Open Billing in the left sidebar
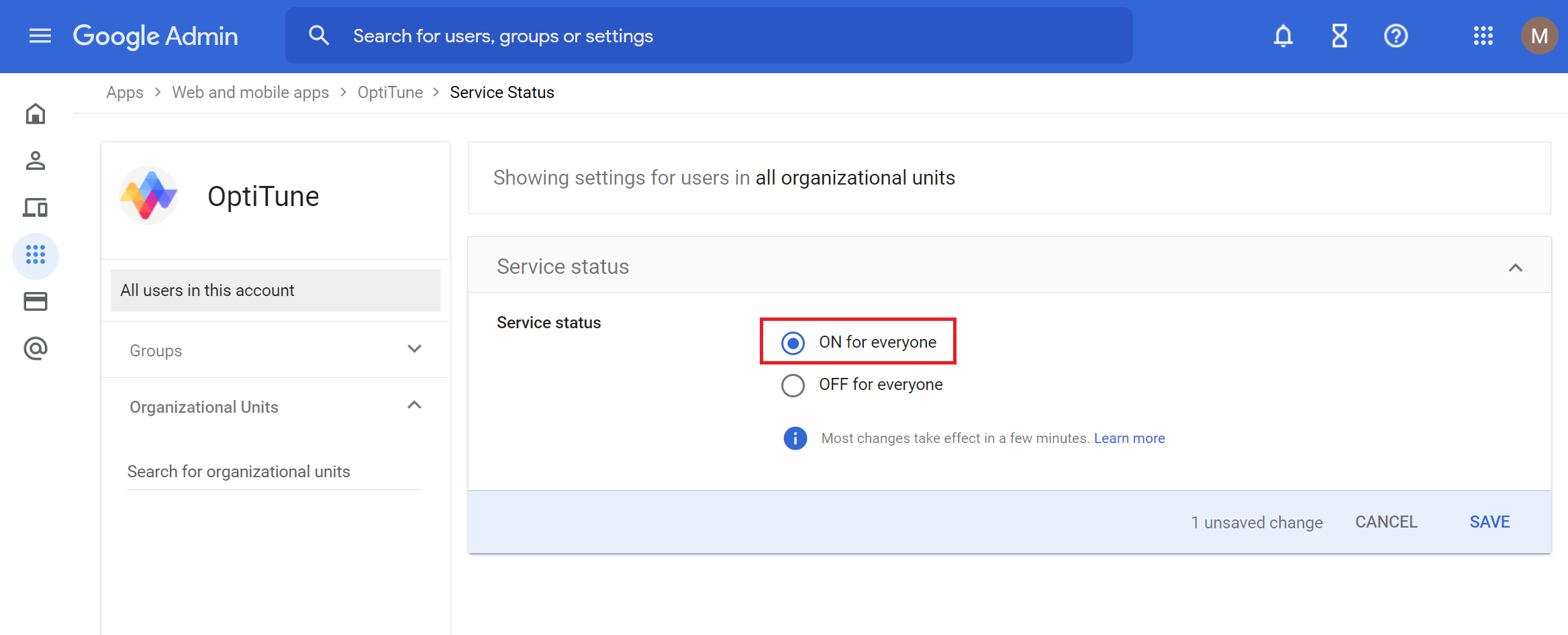 pyautogui.click(x=36, y=301)
